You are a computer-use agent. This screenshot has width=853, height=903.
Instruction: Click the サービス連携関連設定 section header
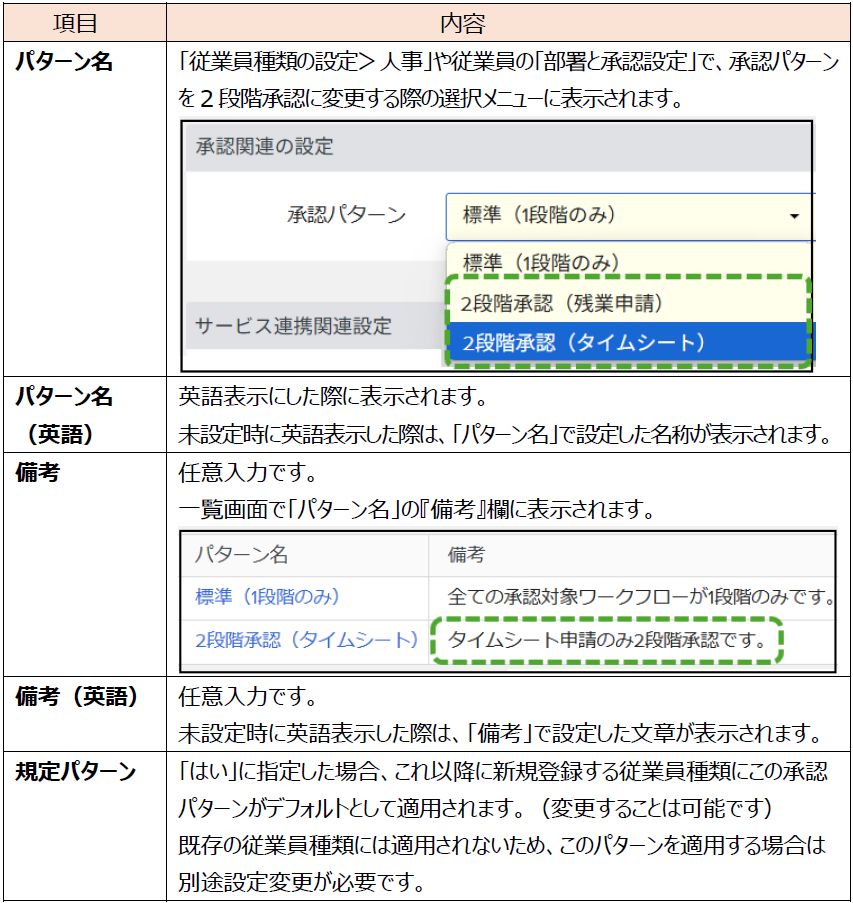pyautogui.click(x=292, y=325)
